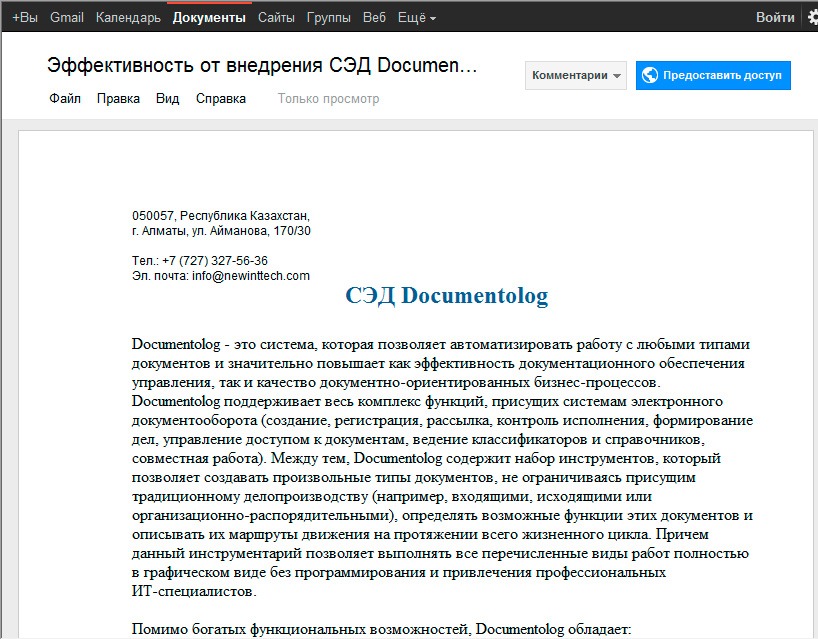The width and height of the screenshot is (818, 639).
Task: Select the Документы tab
Action: click(x=209, y=18)
